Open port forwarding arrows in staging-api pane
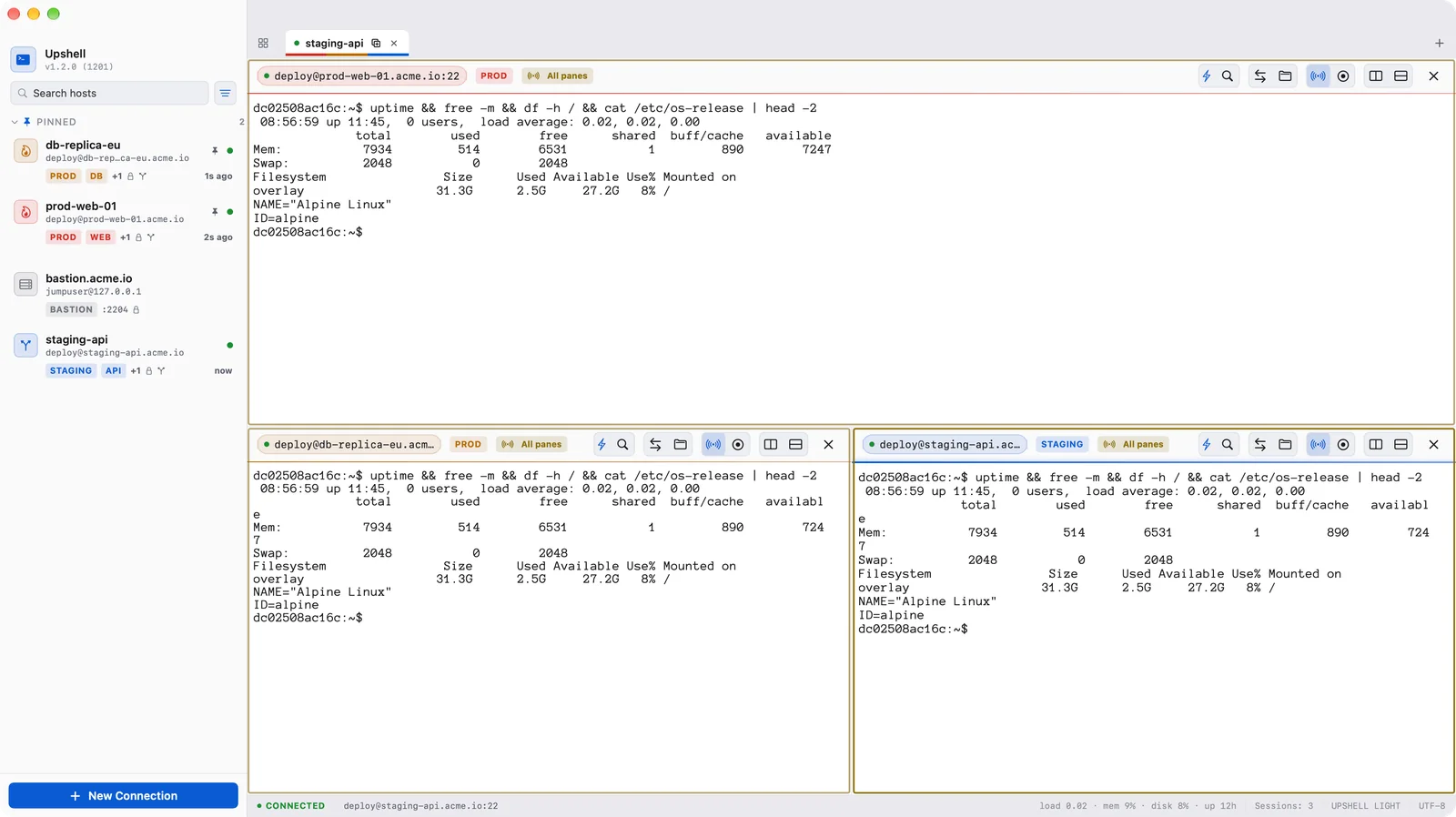1456x817 pixels. (1260, 445)
